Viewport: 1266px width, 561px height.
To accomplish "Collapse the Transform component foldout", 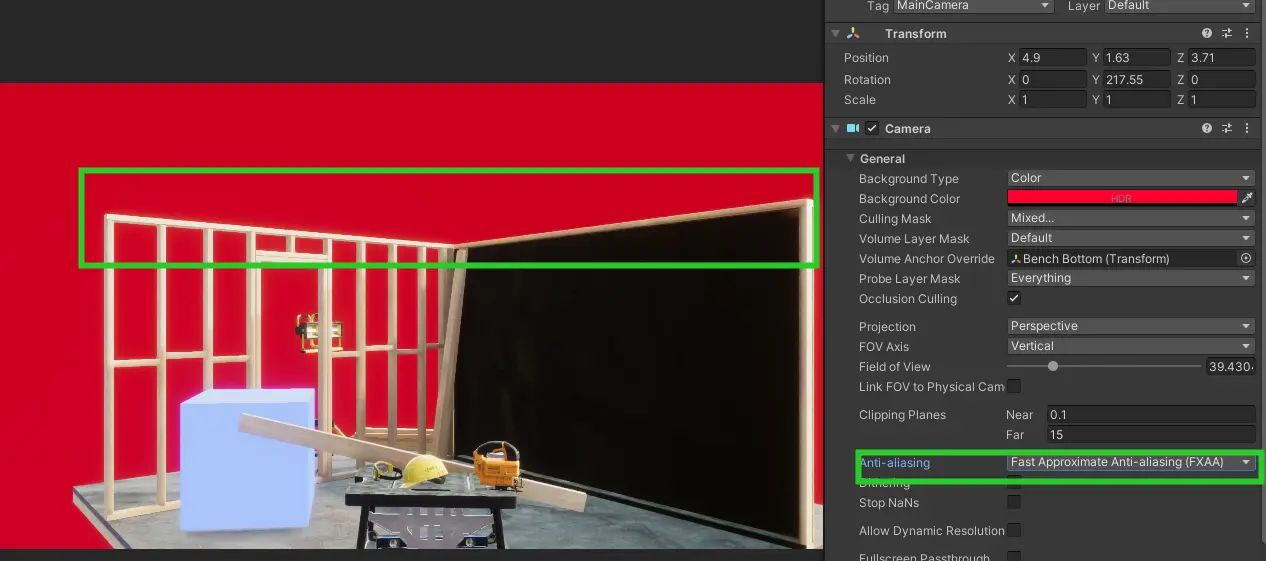I will click(x=836, y=33).
